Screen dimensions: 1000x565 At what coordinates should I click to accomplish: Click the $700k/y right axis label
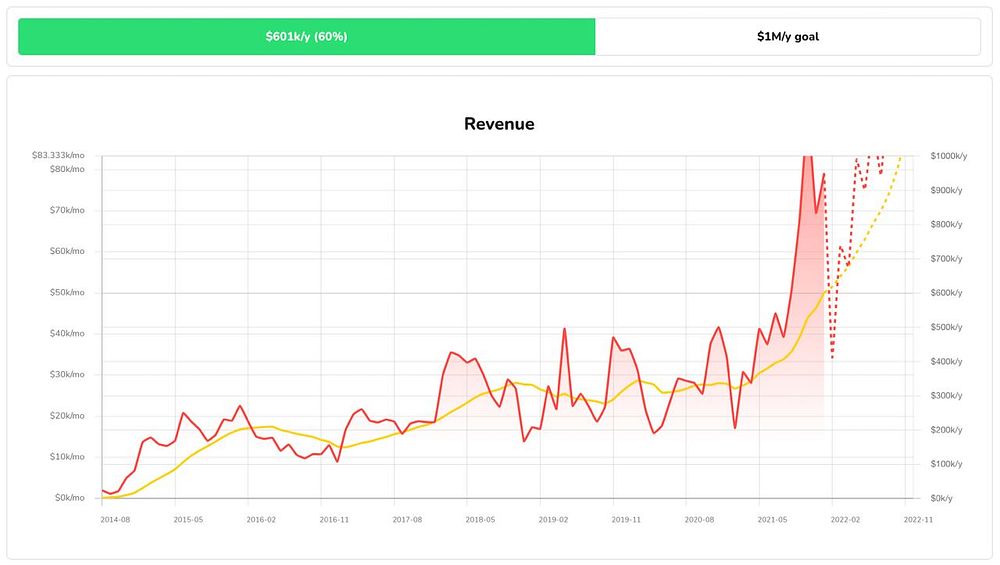(x=946, y=258)
